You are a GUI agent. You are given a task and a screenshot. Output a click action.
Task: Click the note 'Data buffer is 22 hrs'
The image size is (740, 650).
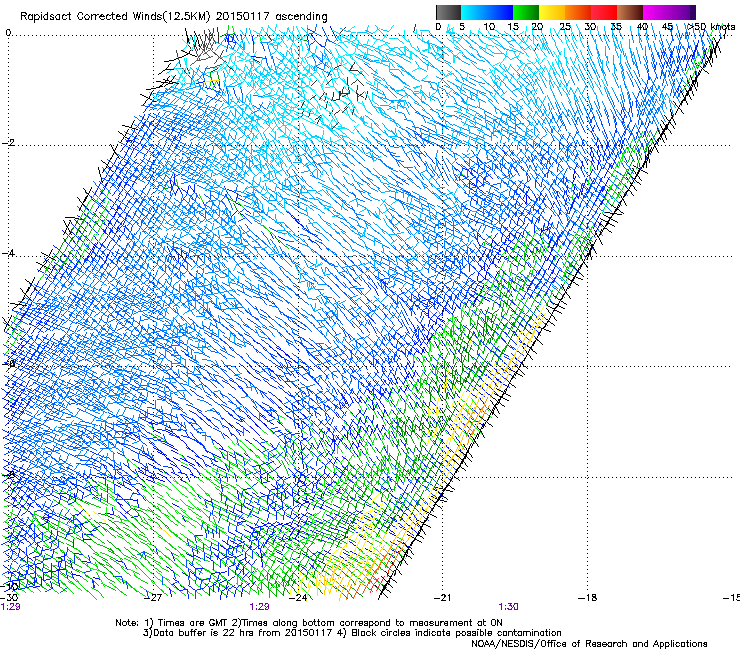point(205,633)
